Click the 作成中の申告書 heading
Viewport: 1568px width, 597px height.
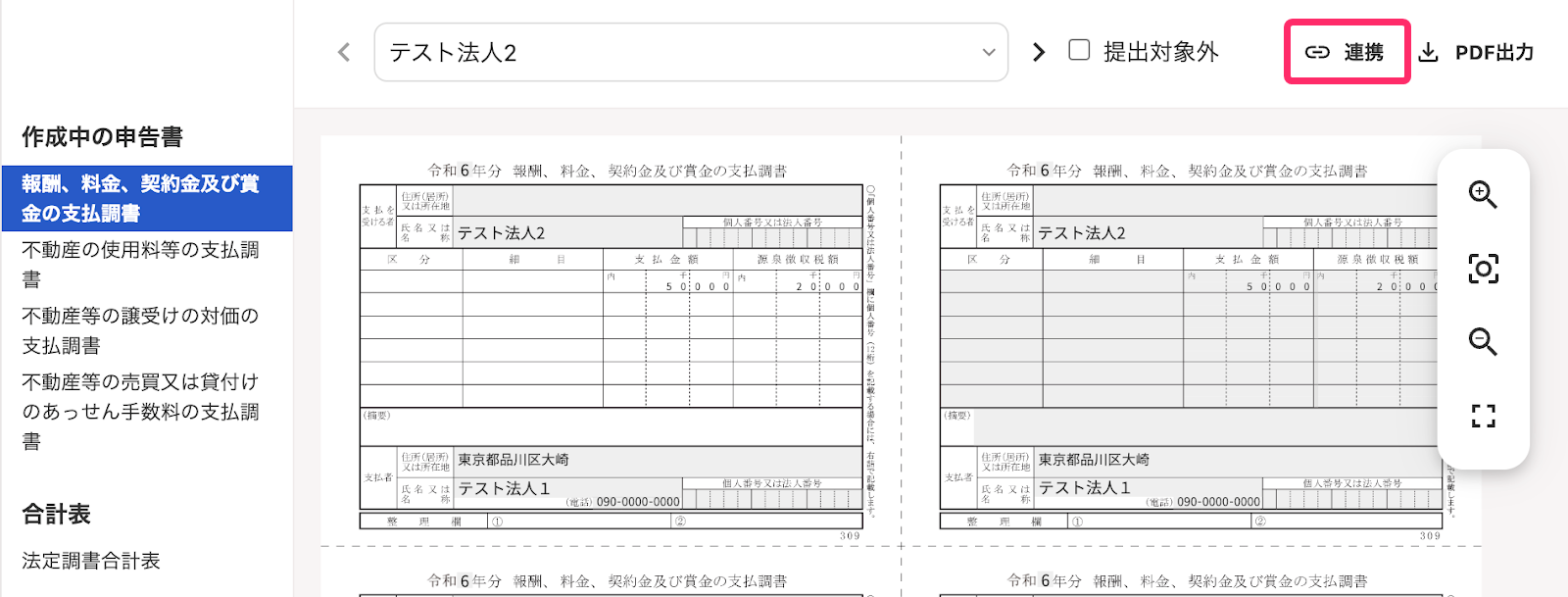point(103,137)
